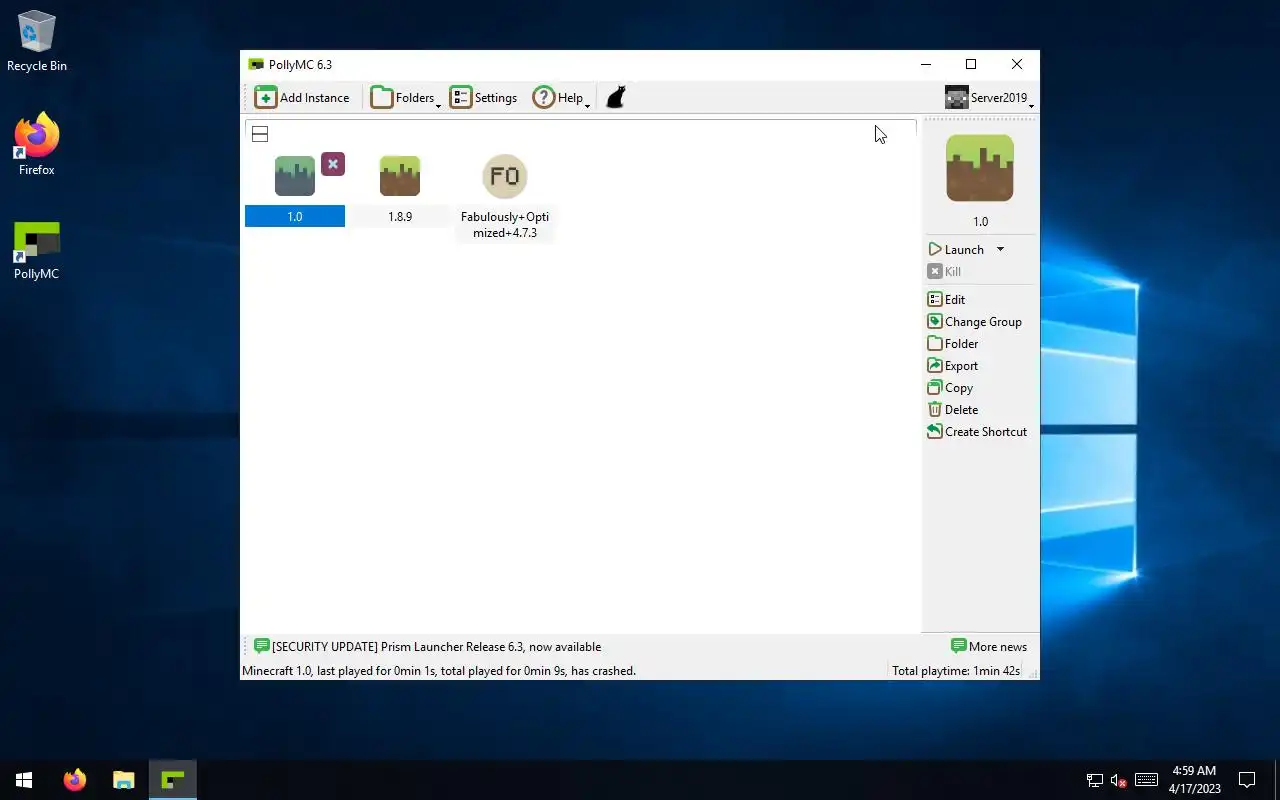
Task: Click the crashed X badge on the 1.0 instance
Action: [333, 164]
